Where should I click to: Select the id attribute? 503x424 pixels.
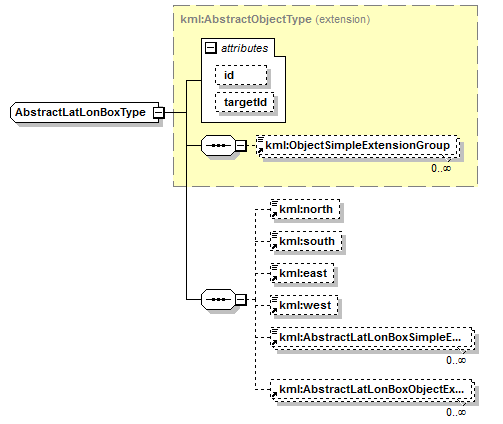[241, 75]
